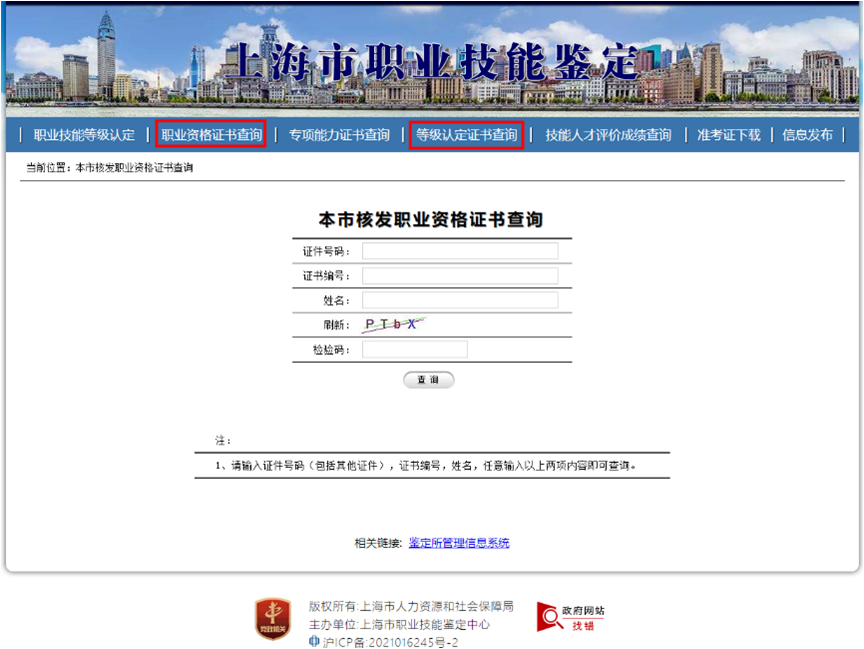Screen dimensions: 864x649
Task: Open 等级认定证书查询
Action: (x=466, y=135)
